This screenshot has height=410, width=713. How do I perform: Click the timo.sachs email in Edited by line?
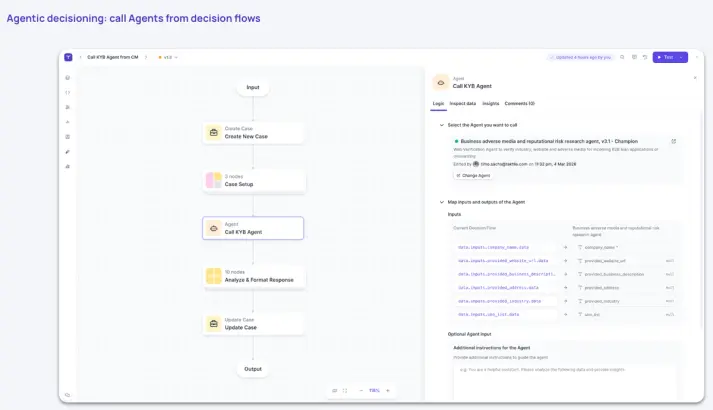(504, 164)
